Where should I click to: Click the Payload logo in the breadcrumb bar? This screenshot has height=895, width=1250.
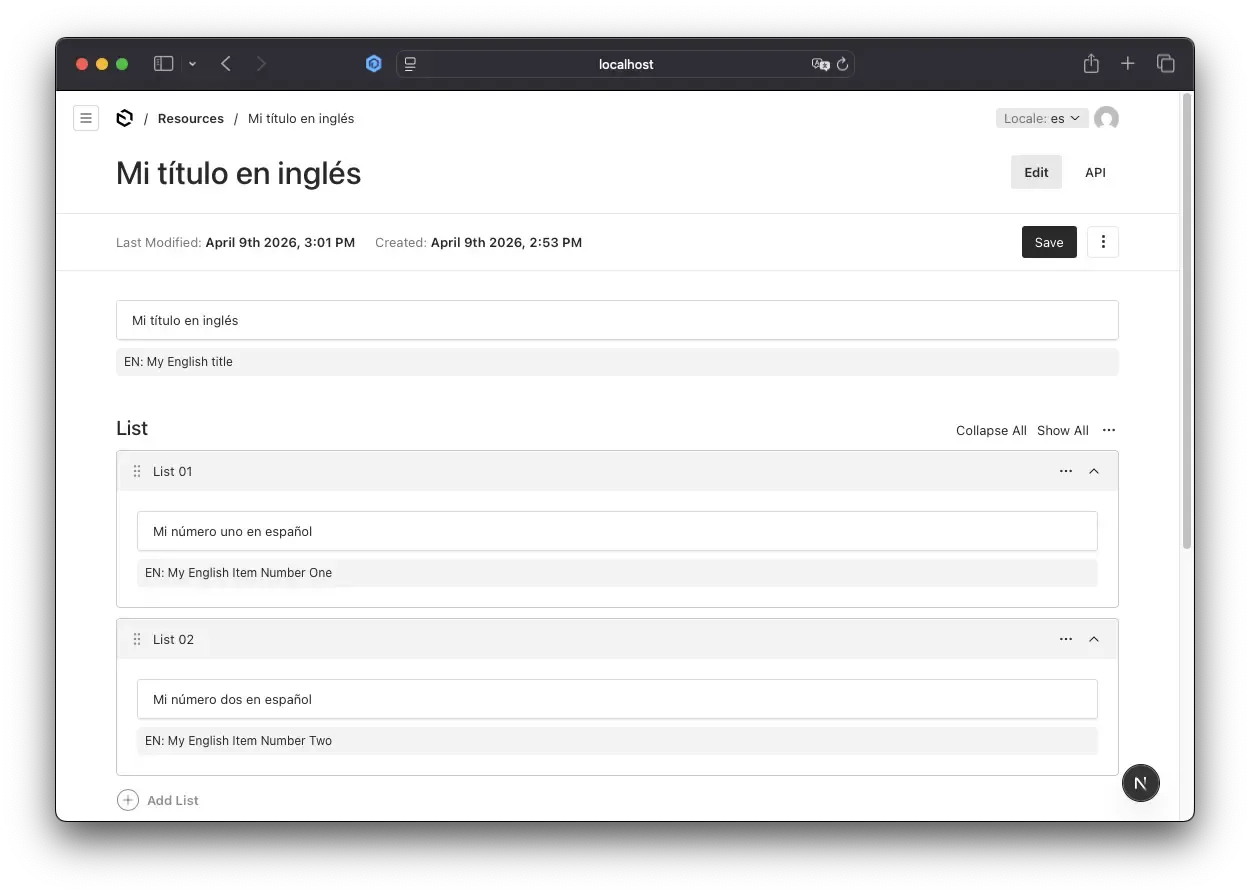pyautogui.click(x=124, y=118)
